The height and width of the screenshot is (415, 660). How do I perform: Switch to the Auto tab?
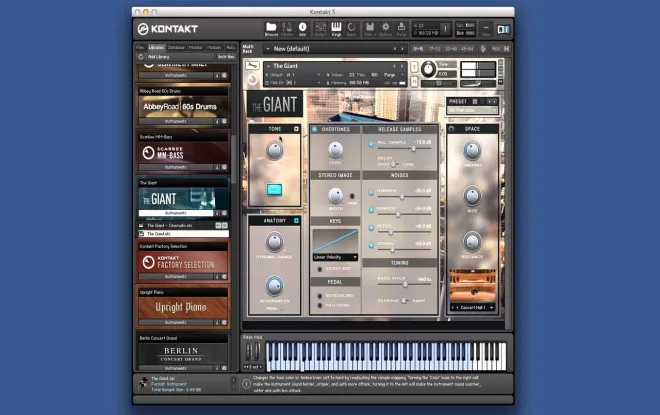coord(230,48)
